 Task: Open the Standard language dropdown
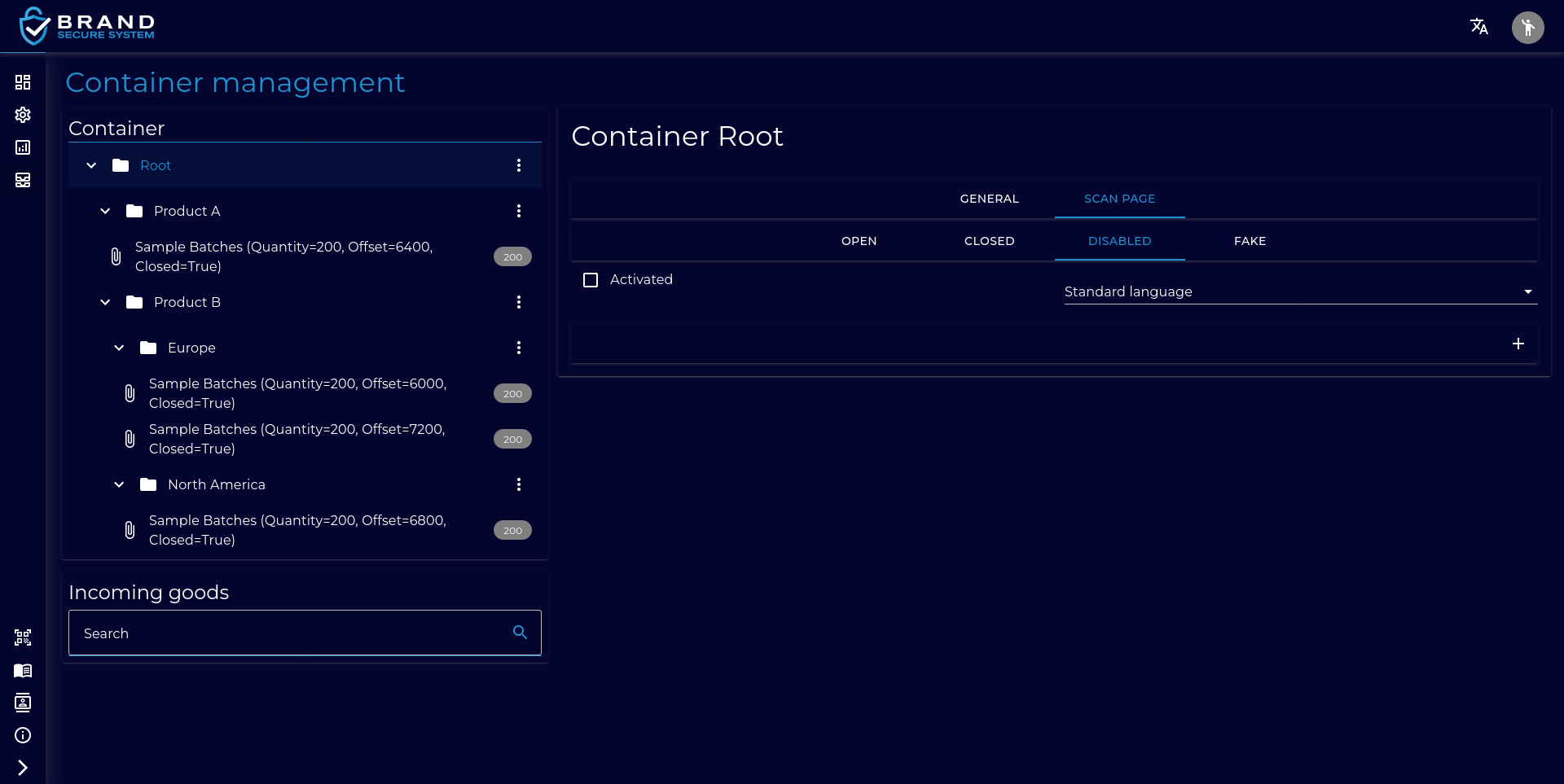pos(1301,291)
